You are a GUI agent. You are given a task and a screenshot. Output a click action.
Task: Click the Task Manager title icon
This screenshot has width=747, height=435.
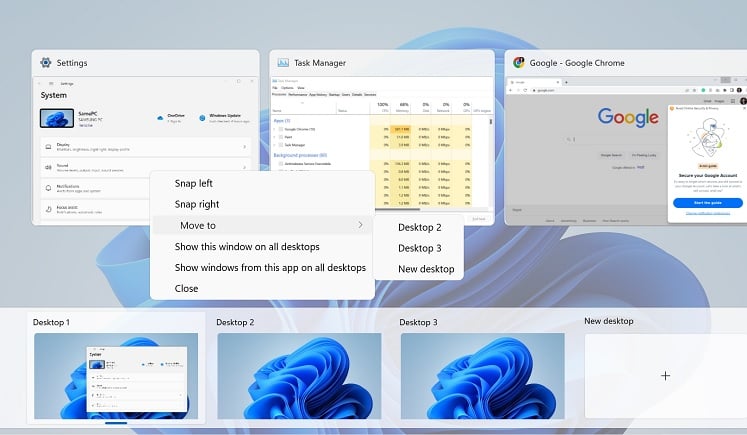(283, 62)
